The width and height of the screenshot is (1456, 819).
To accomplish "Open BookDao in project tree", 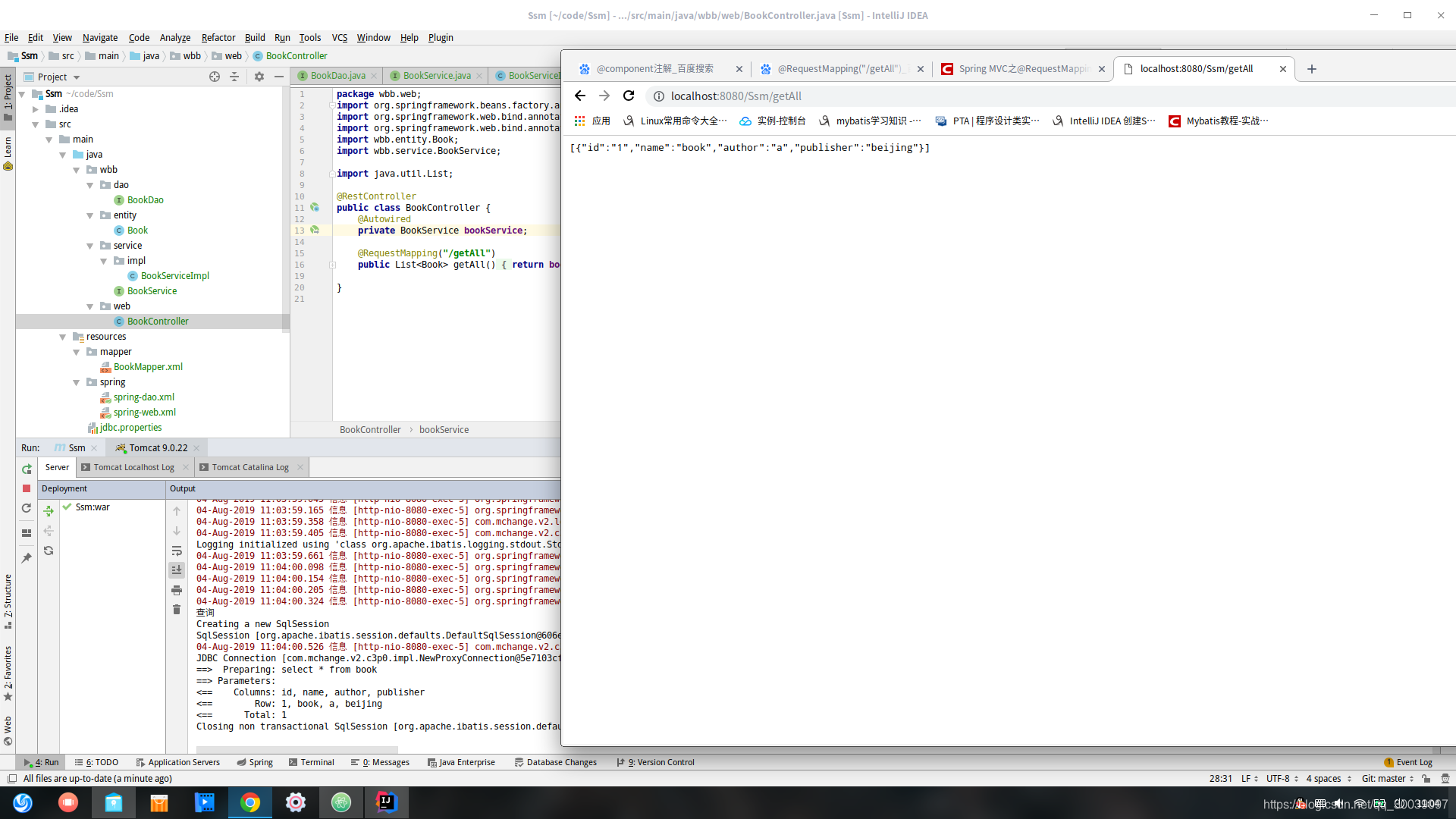I will [145, 200].
